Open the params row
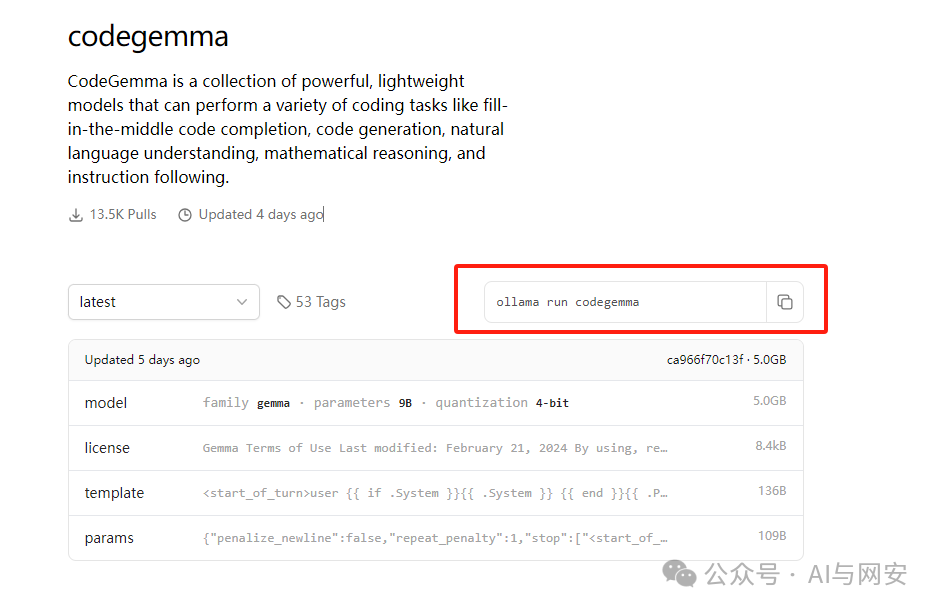 (436, 538)
